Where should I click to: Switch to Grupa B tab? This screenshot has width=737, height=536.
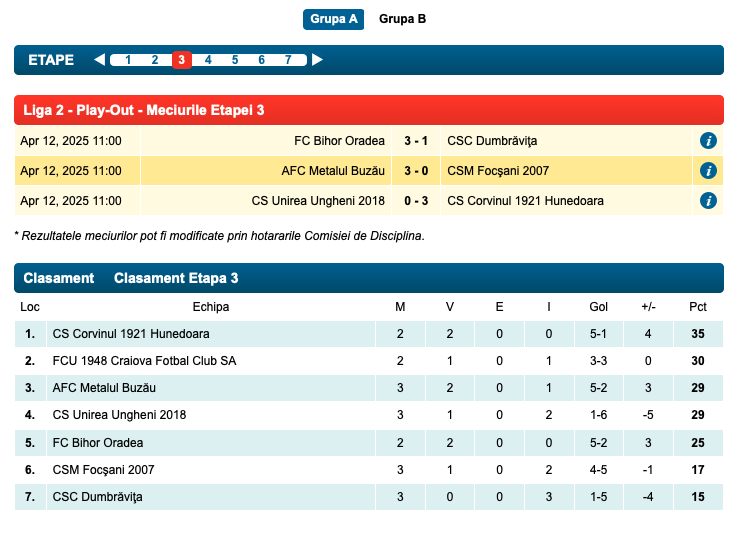402,19
